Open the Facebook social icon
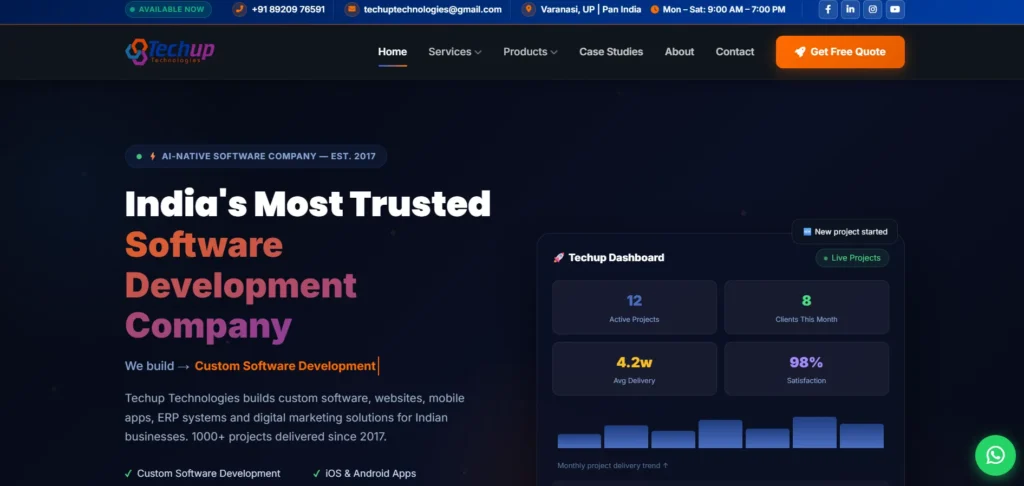The height and width of the screenshot is (486, 1024). (x=828, y=9)
